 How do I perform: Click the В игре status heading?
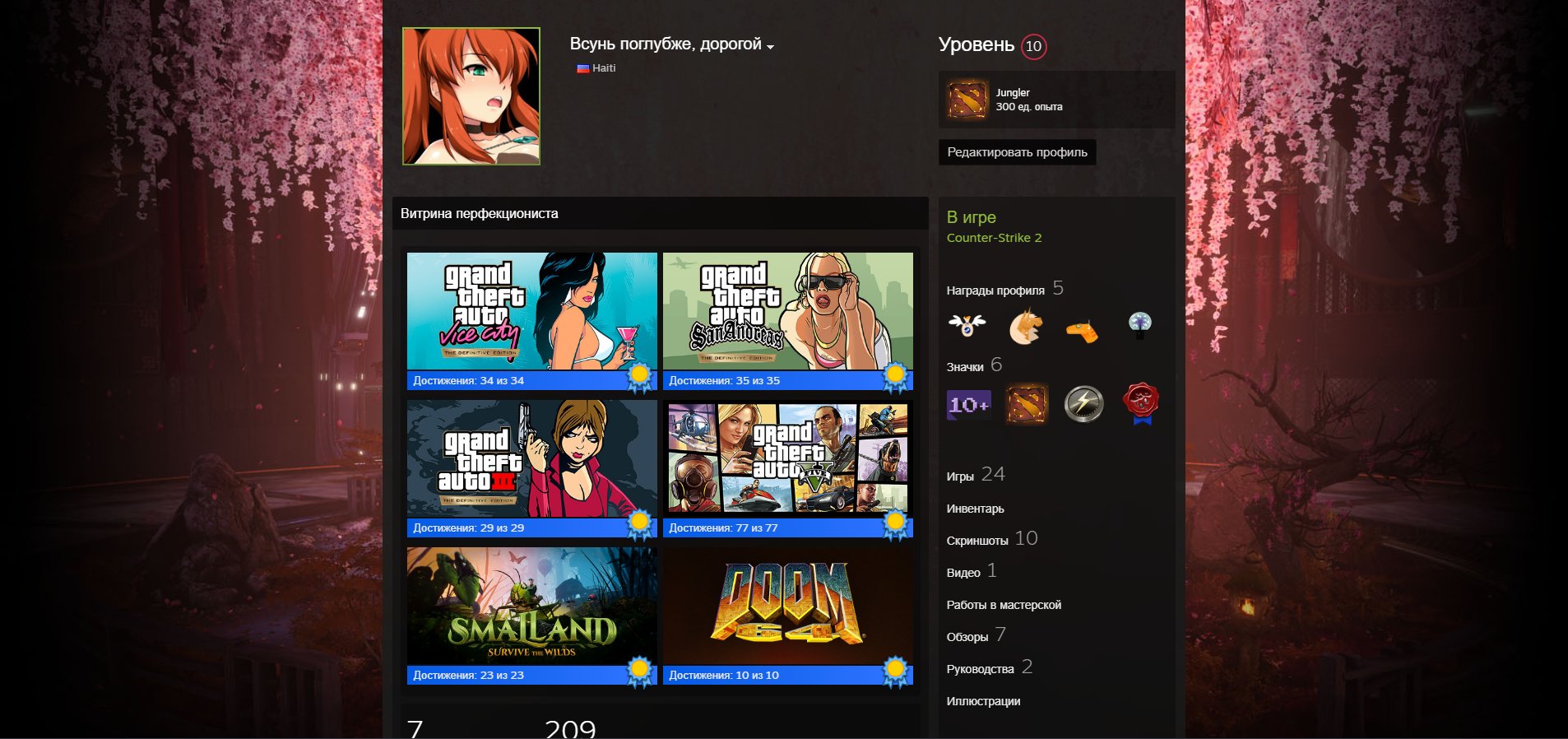pyautogui.click(x=972, y=217)
